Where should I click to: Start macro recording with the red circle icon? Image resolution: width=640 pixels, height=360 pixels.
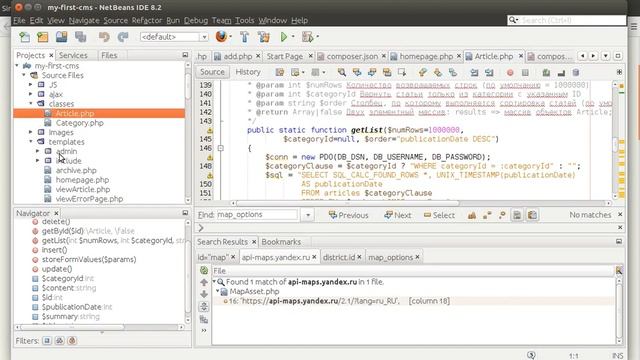coord(510,73)
